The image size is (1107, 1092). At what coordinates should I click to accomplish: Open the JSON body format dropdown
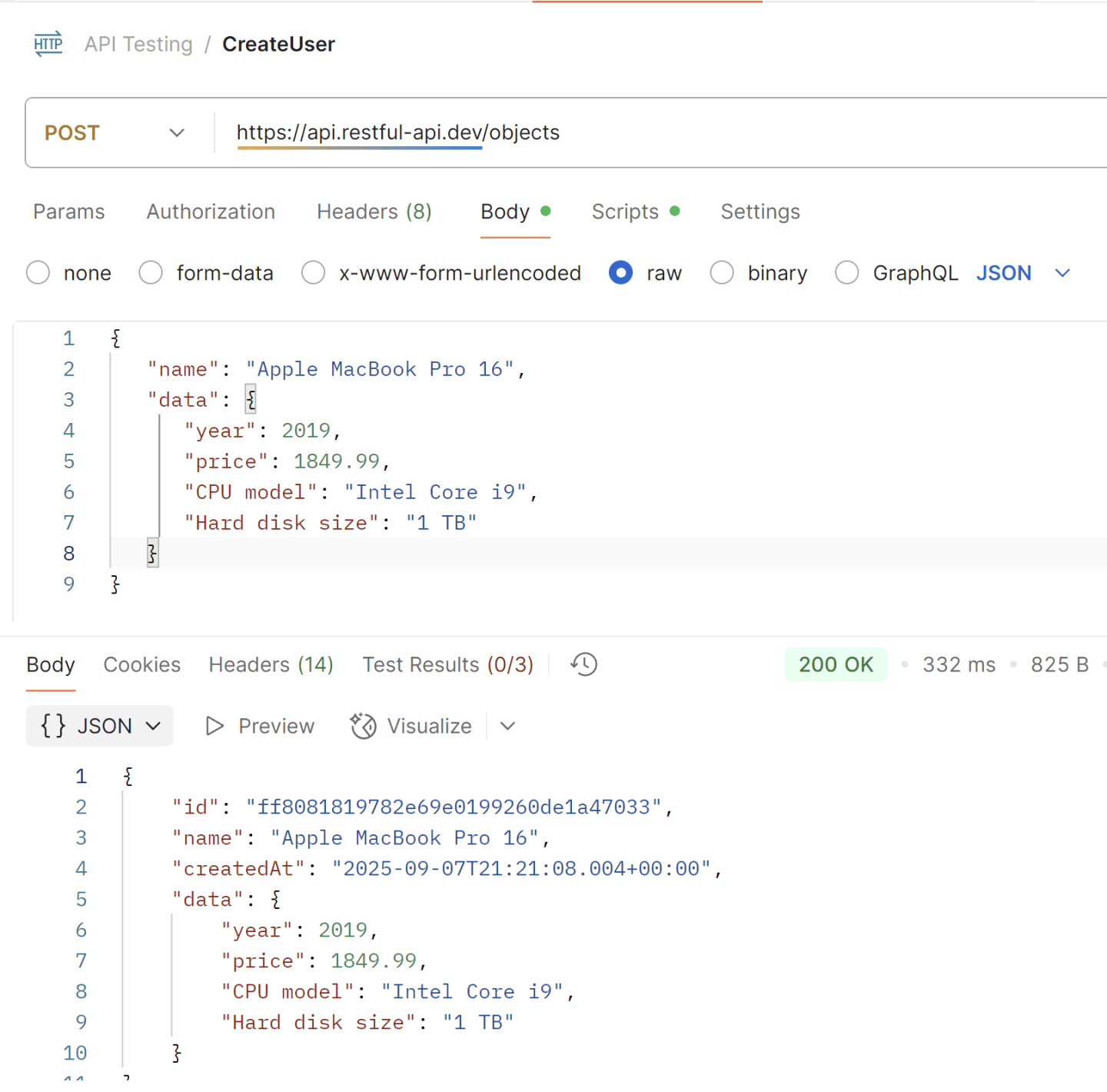pos(1062,273)
